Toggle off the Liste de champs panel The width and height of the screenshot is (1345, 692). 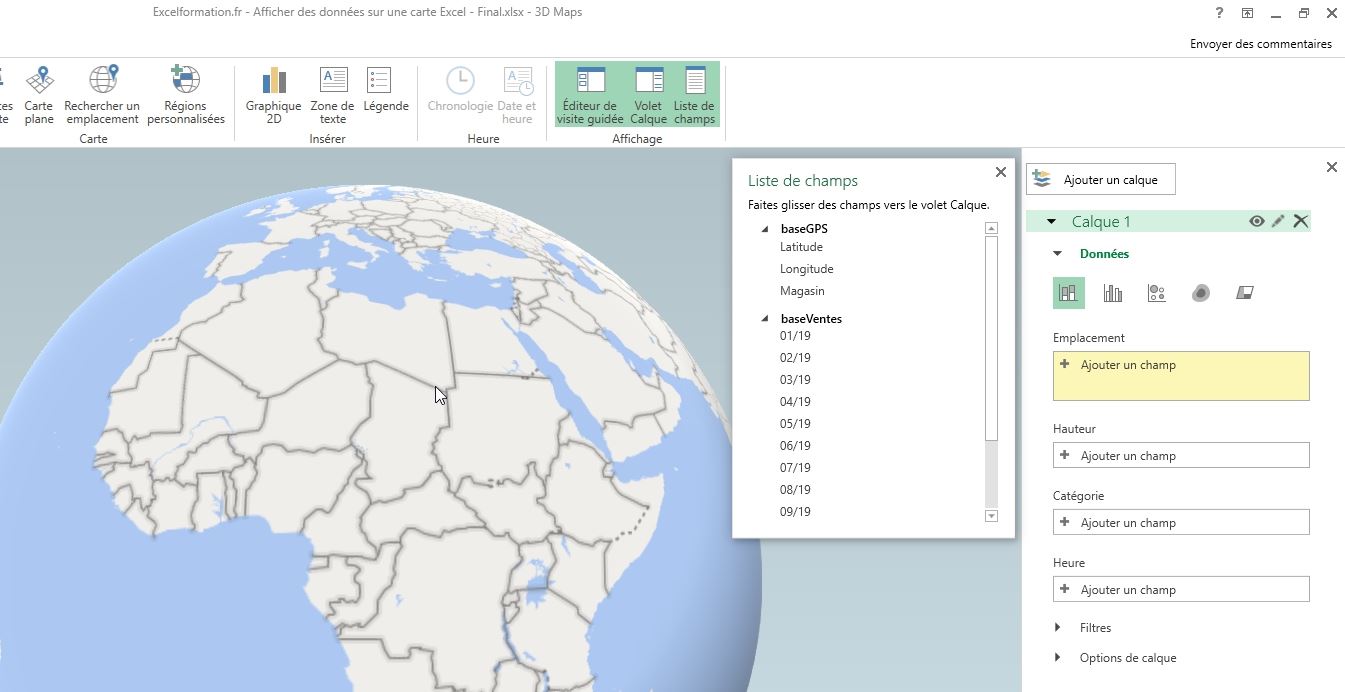pos(695,95)
